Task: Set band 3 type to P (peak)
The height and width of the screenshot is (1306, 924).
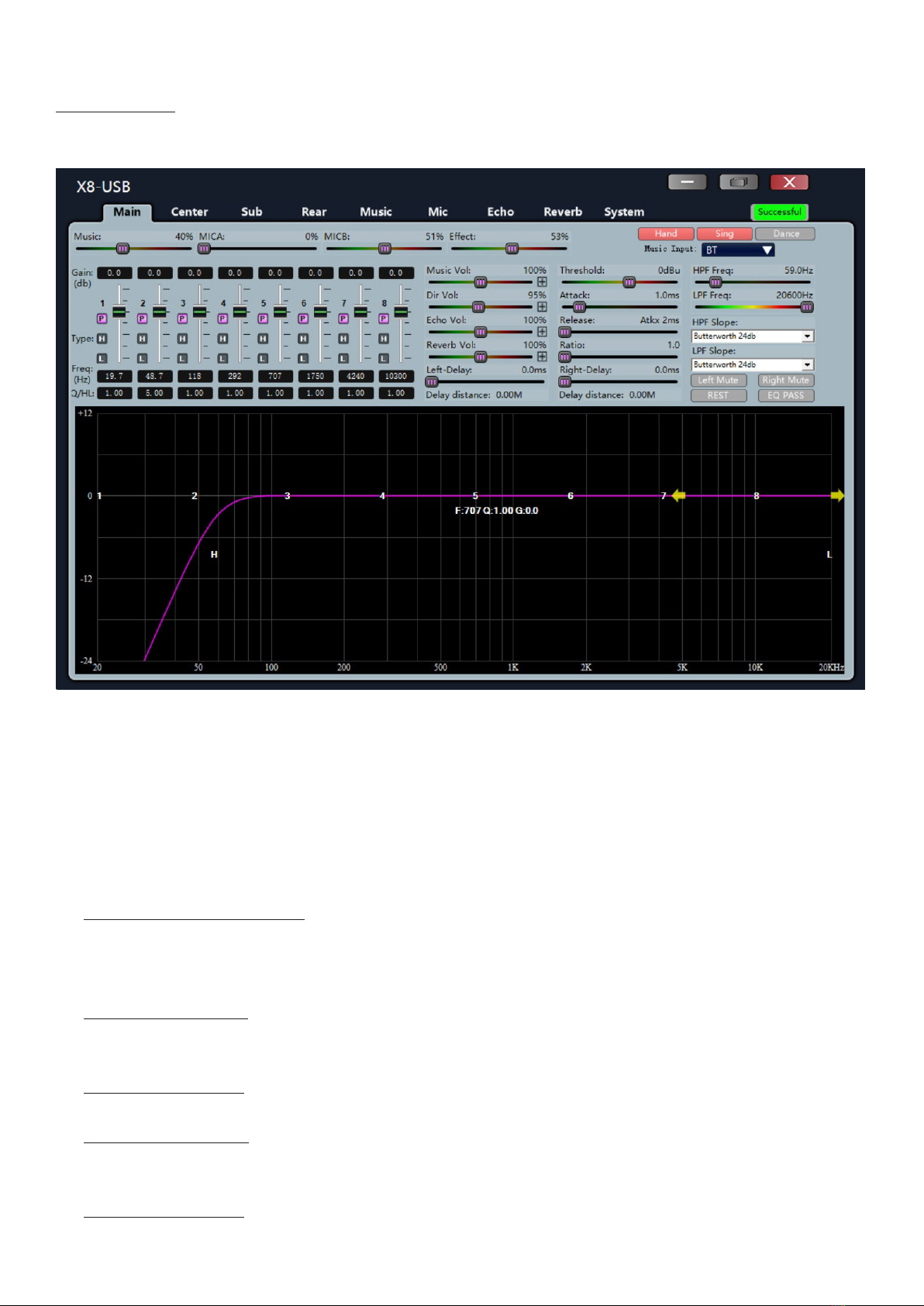Action: (182, 319)
